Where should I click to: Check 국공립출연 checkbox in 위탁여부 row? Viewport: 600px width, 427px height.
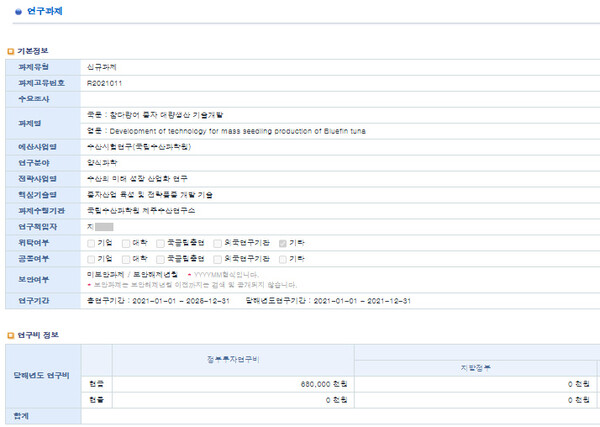pos(160,243)
